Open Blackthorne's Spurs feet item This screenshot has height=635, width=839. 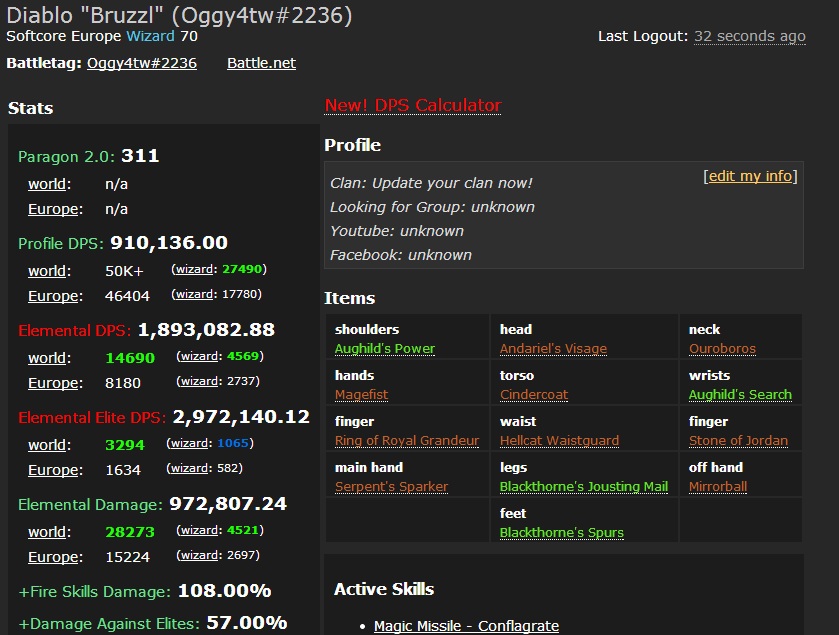coord(561,533)
